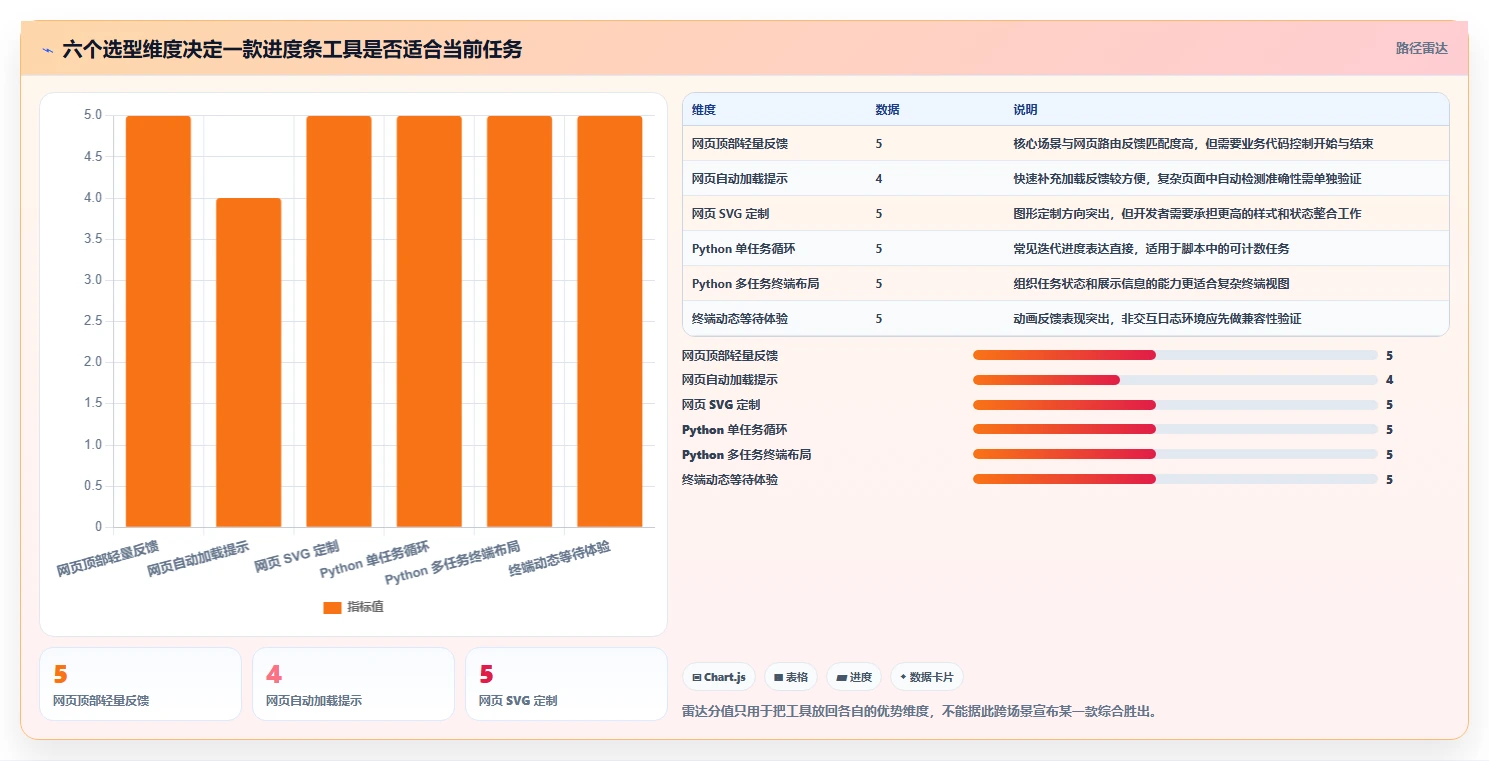Screen dimensions: 1489x761
Task: Toggle the 指标值 legend swatch under the chart
Action: (332, 607)
